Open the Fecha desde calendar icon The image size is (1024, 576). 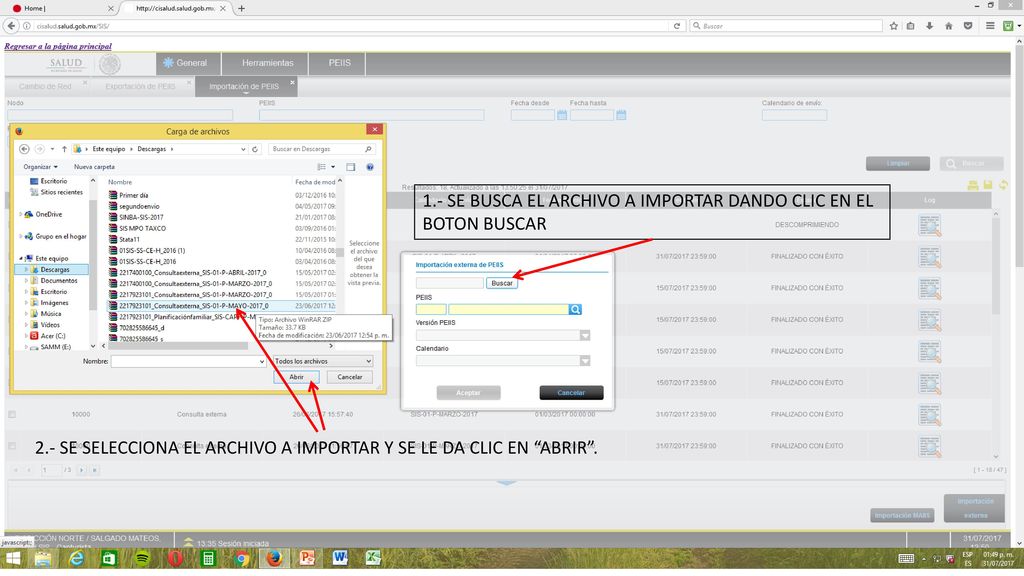562,115
